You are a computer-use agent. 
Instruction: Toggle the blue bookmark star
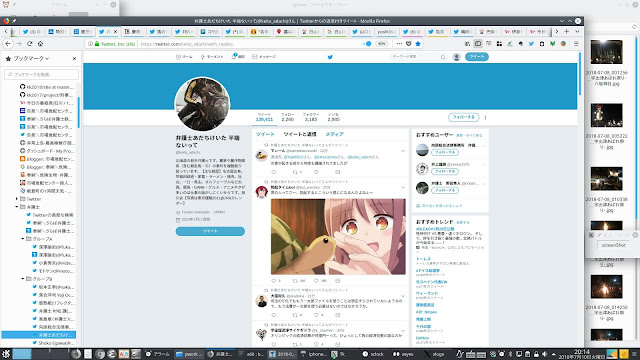[x=418, y=44]
